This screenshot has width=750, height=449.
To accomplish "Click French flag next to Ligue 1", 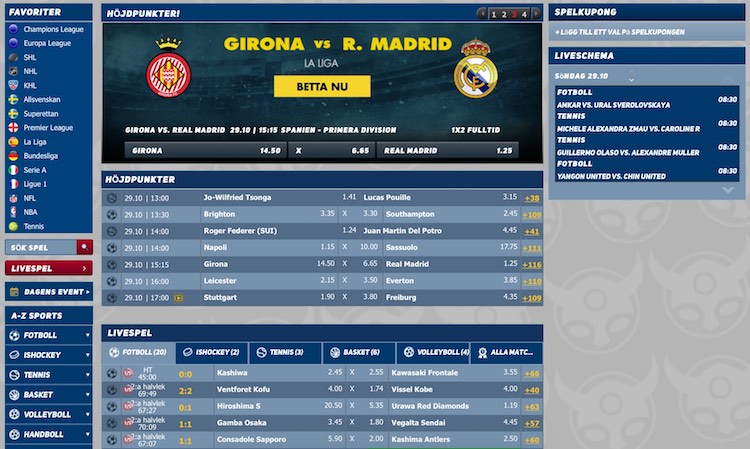I will click(x=13, y=184).
